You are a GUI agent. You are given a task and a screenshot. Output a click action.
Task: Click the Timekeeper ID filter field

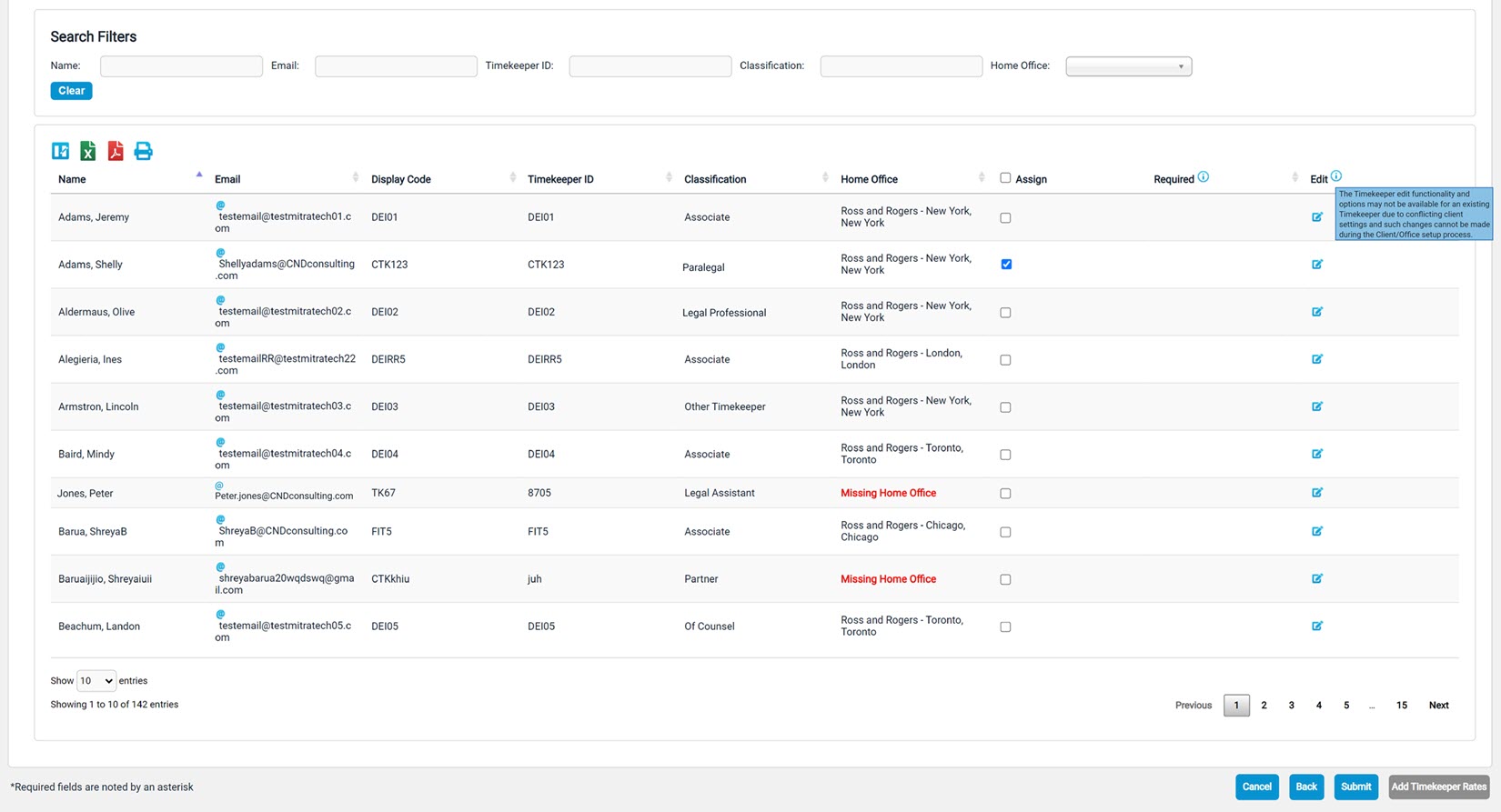point(650,66)
